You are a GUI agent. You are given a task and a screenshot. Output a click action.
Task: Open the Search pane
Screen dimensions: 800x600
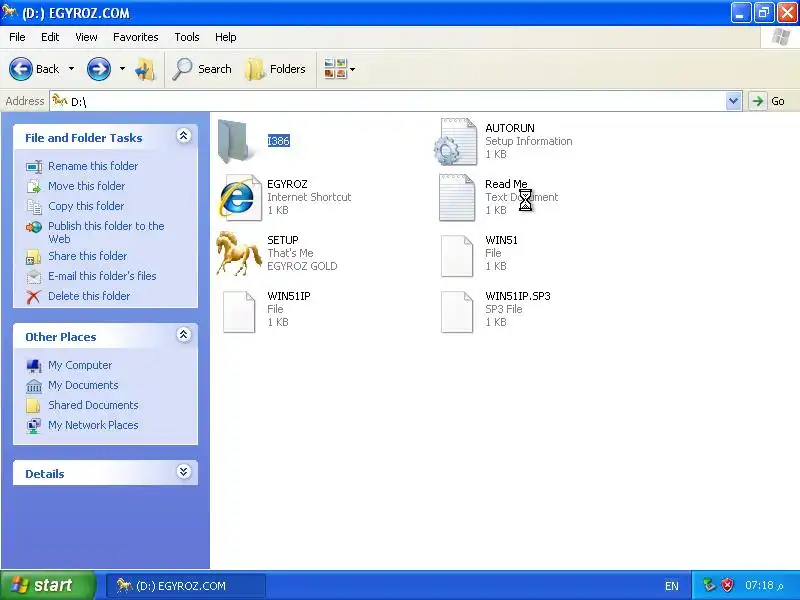pos(202,69)
